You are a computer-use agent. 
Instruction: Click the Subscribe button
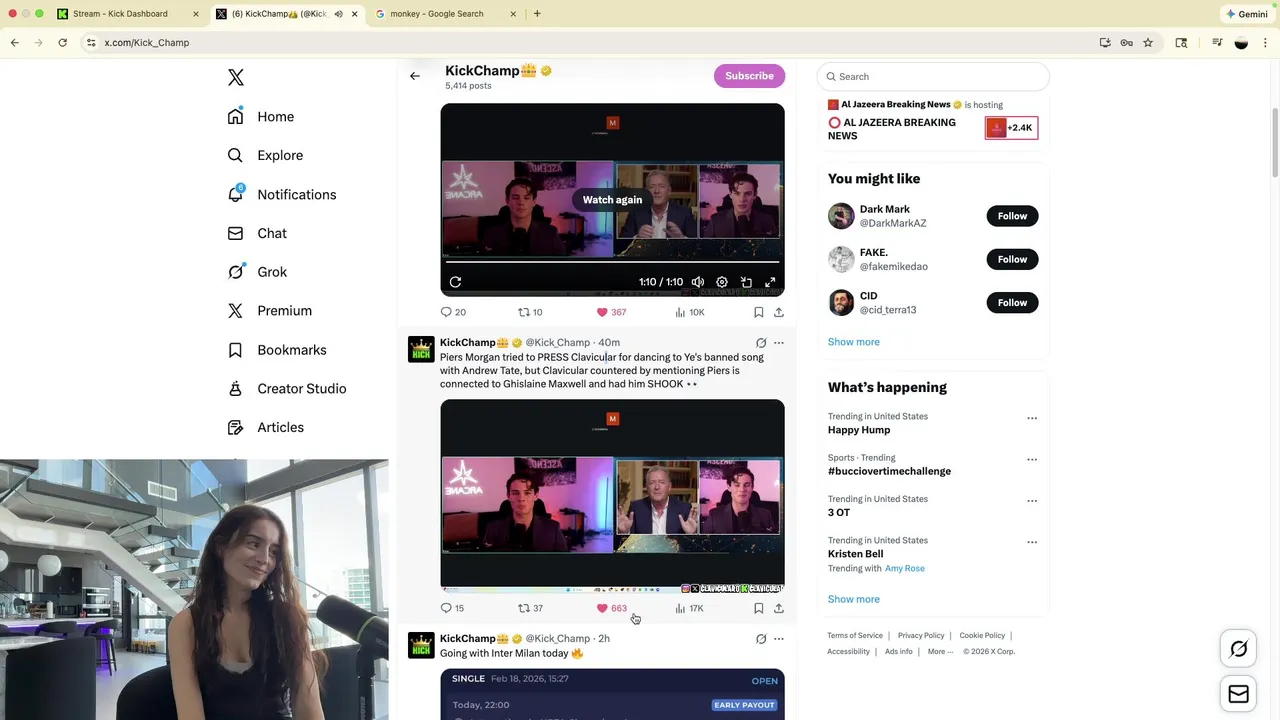click(x=749, y=76)
